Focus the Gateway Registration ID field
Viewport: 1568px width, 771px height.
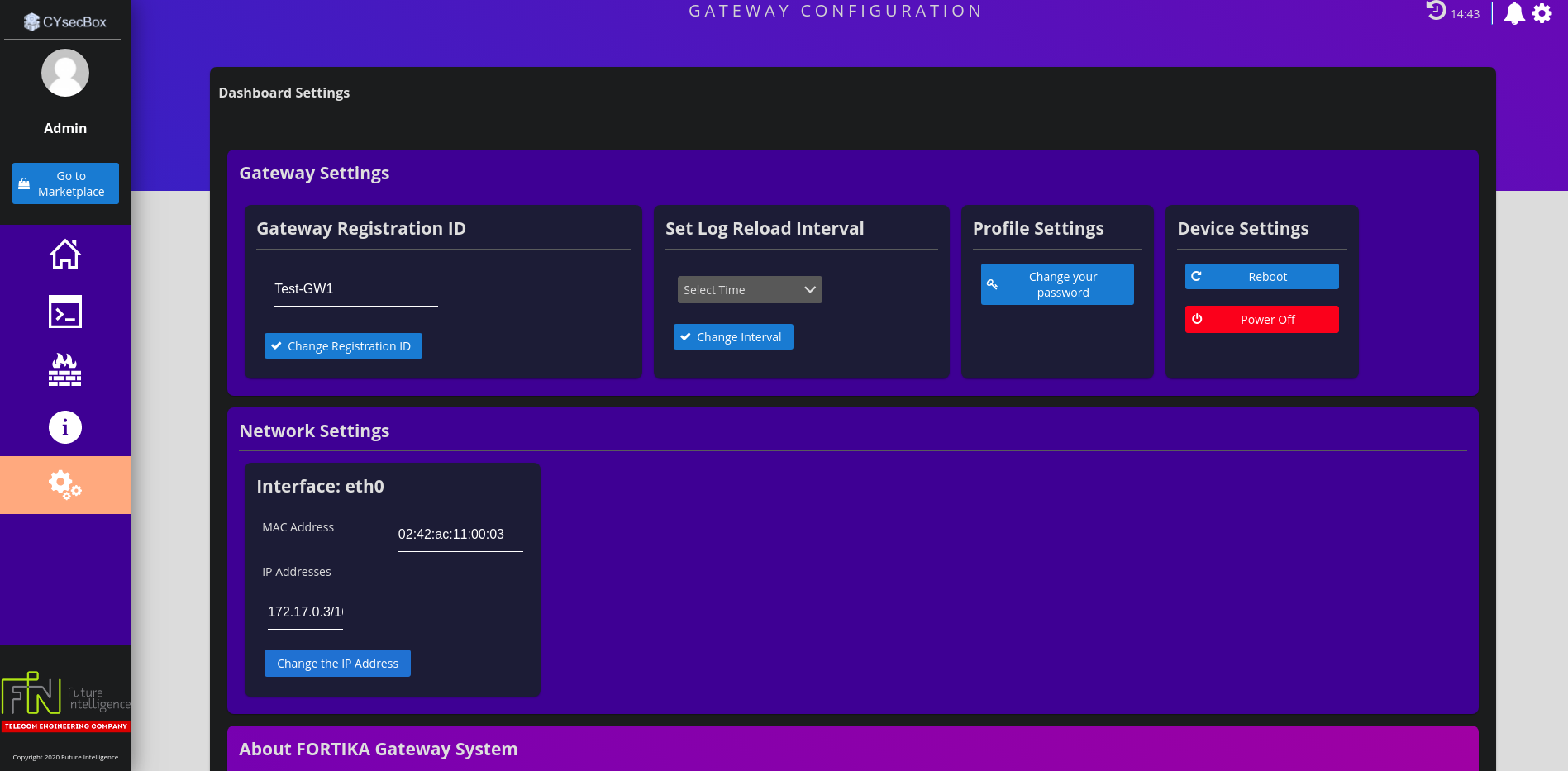point(355,289)
